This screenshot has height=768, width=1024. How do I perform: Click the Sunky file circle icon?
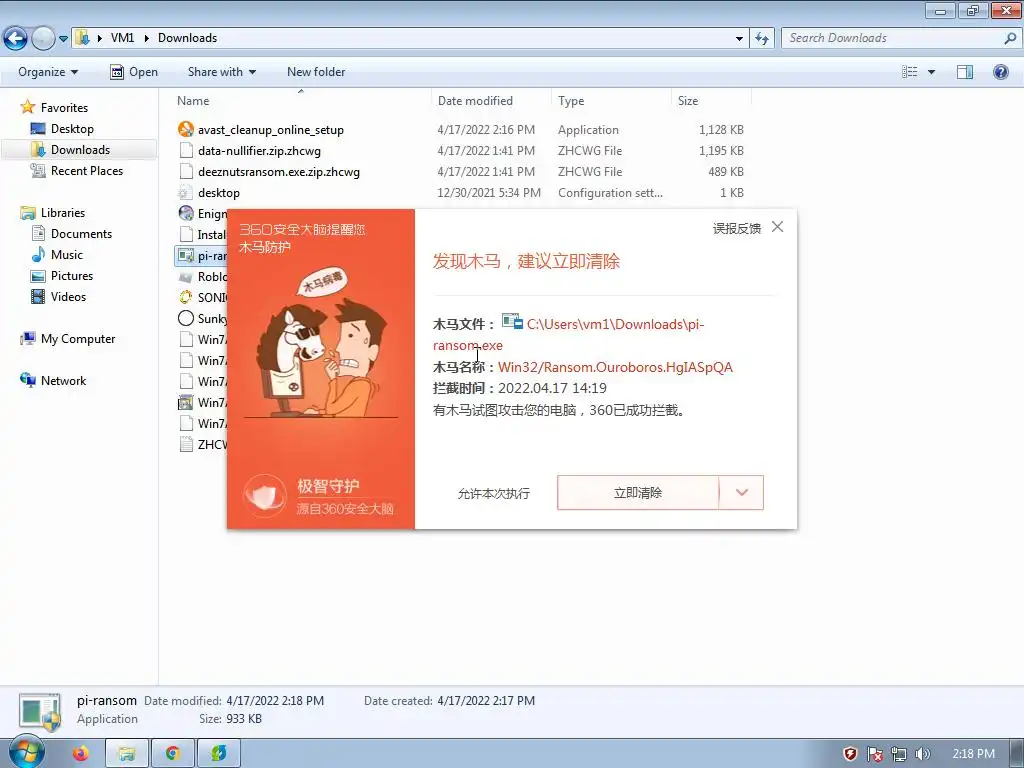tap(186, 318)
